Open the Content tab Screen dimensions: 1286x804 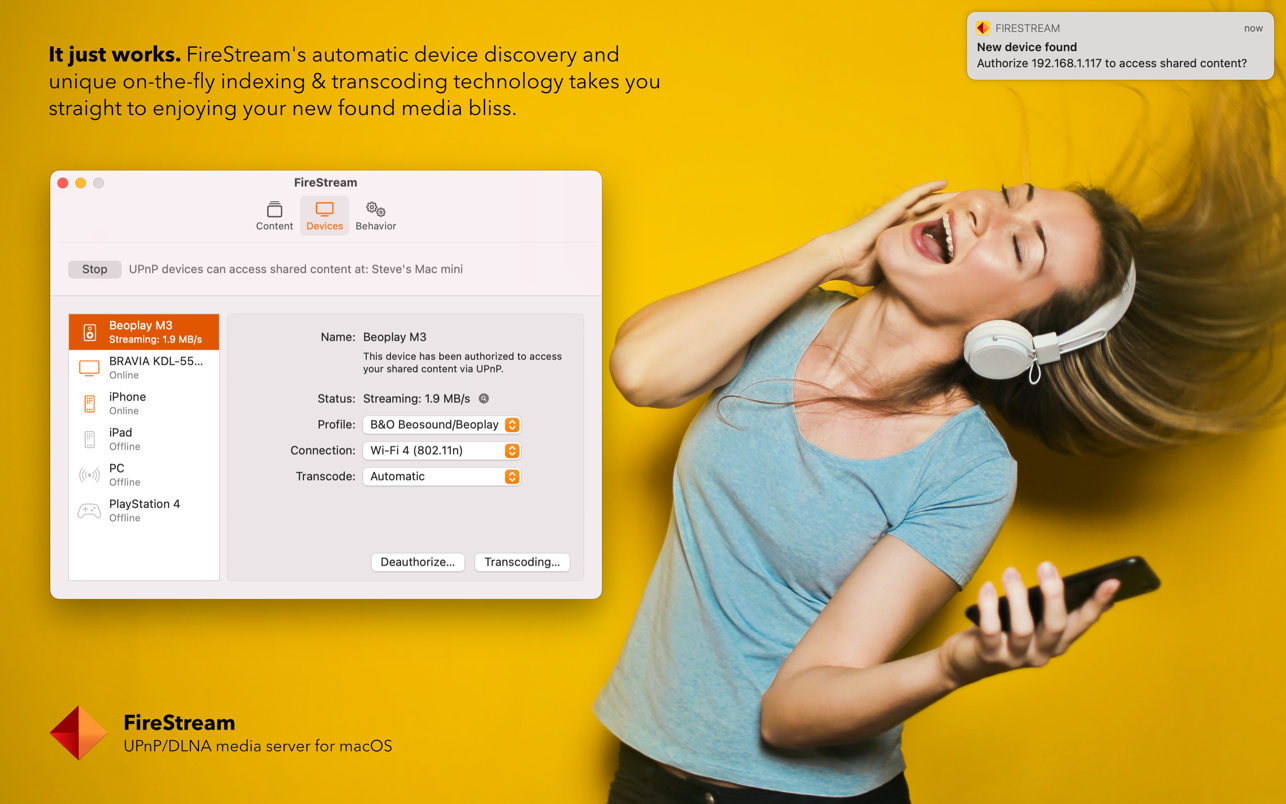[x=274, y=215]
